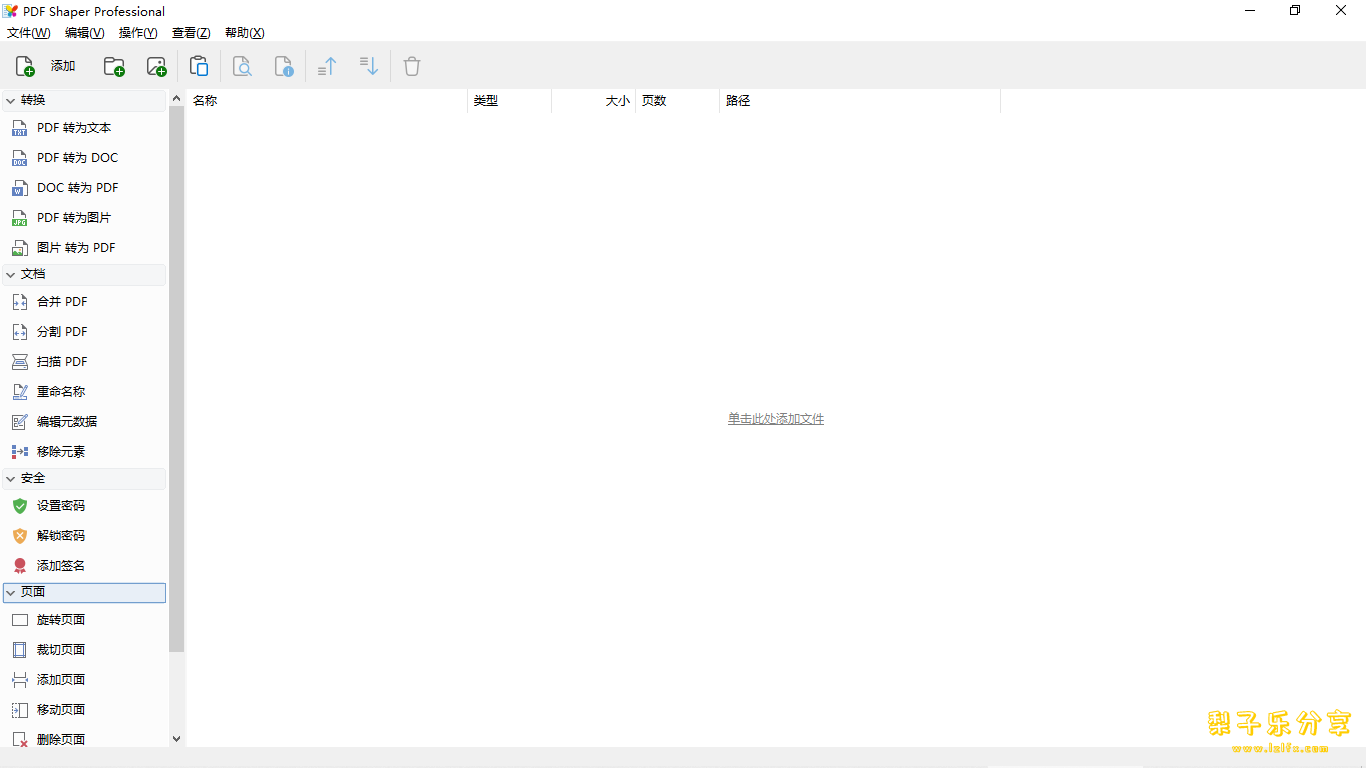Click the trash delete toolbar icon
This screenshot has width=1366, height=768.
412,66
